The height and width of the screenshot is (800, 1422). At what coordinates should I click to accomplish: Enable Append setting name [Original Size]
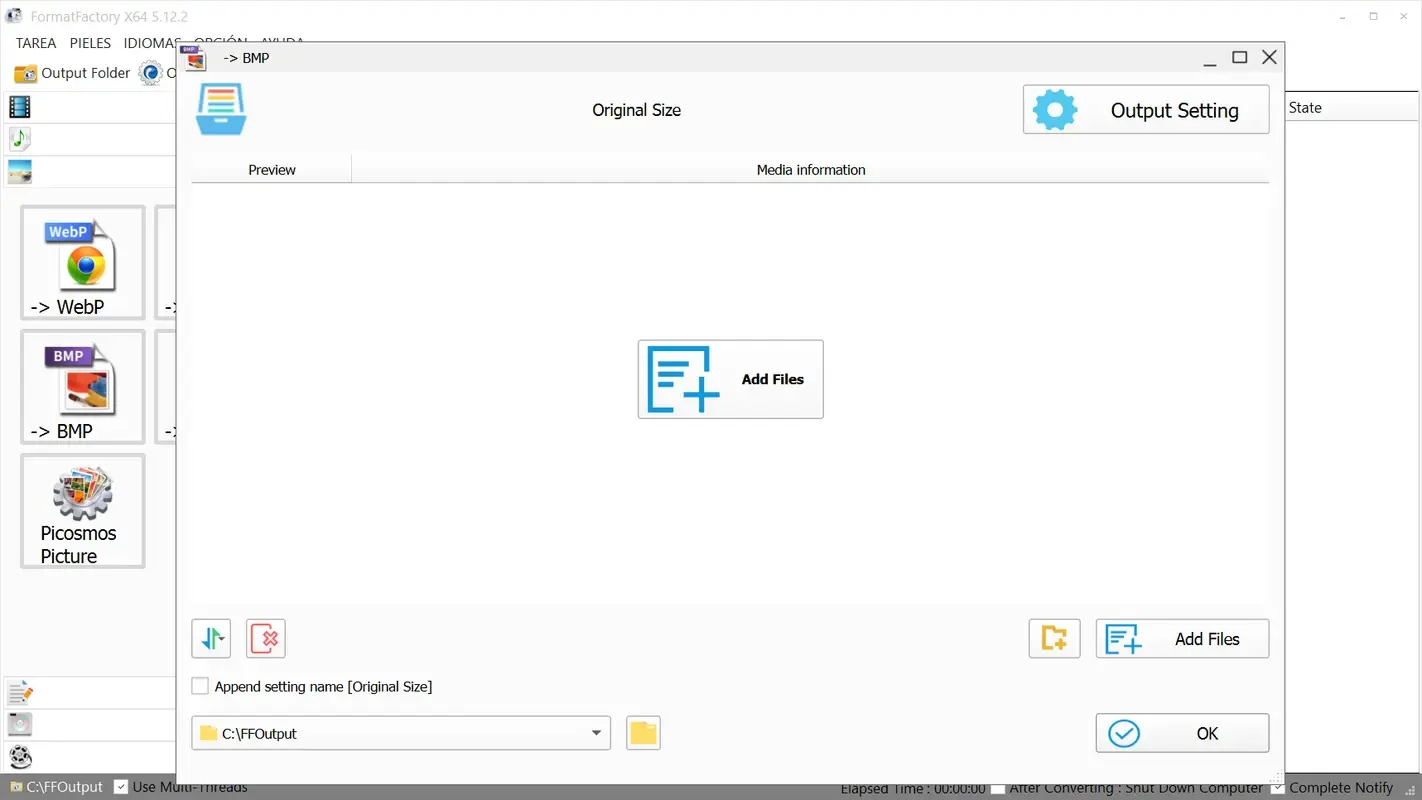pyautogui.click(x=199, y=686)
